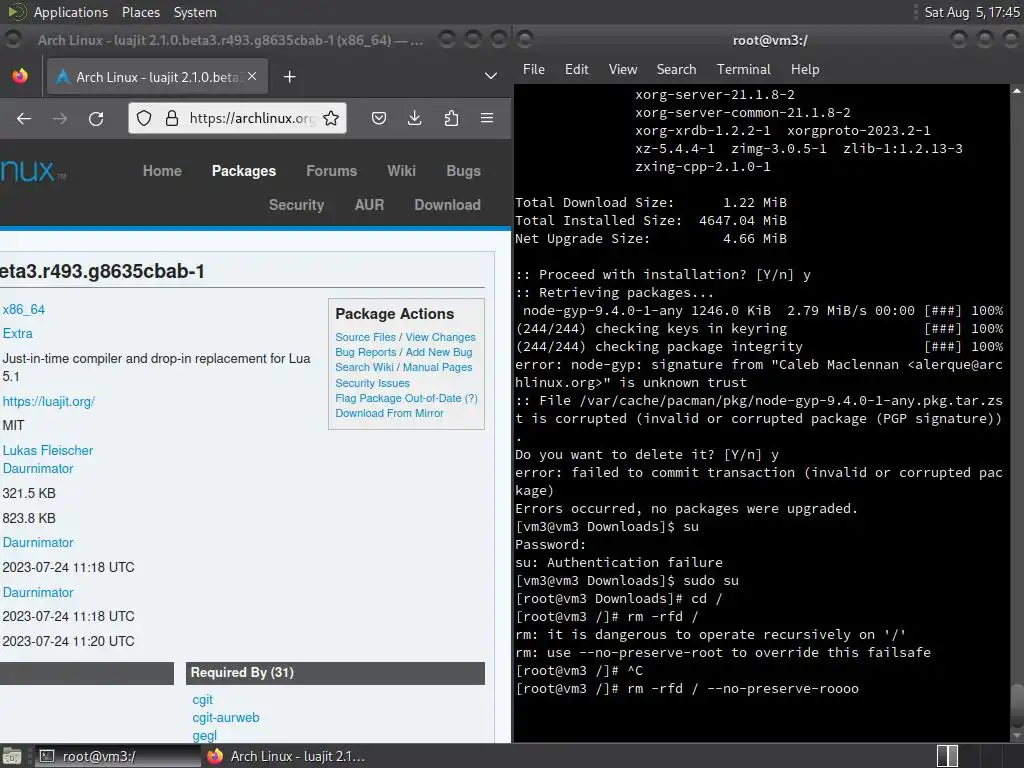Open Lukas Fleischer maintainer link

pyautogui.click(x=48, y=451)
